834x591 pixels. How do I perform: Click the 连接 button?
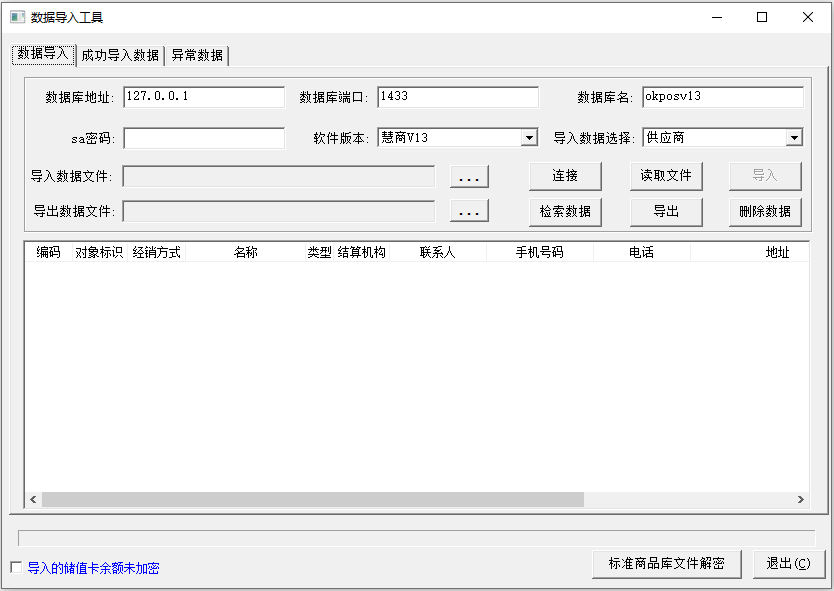(x=564, y=176)
